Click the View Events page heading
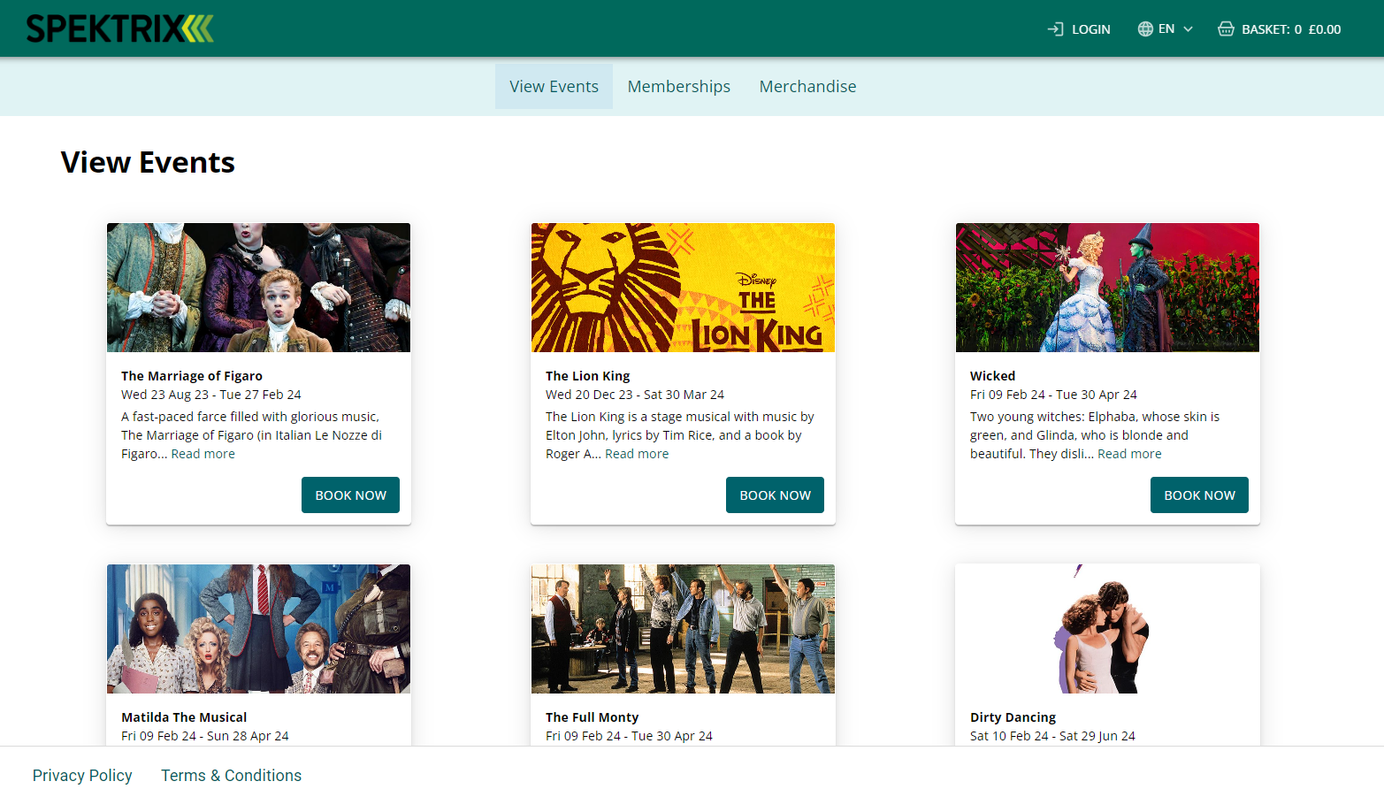 (x=148, y=162)
